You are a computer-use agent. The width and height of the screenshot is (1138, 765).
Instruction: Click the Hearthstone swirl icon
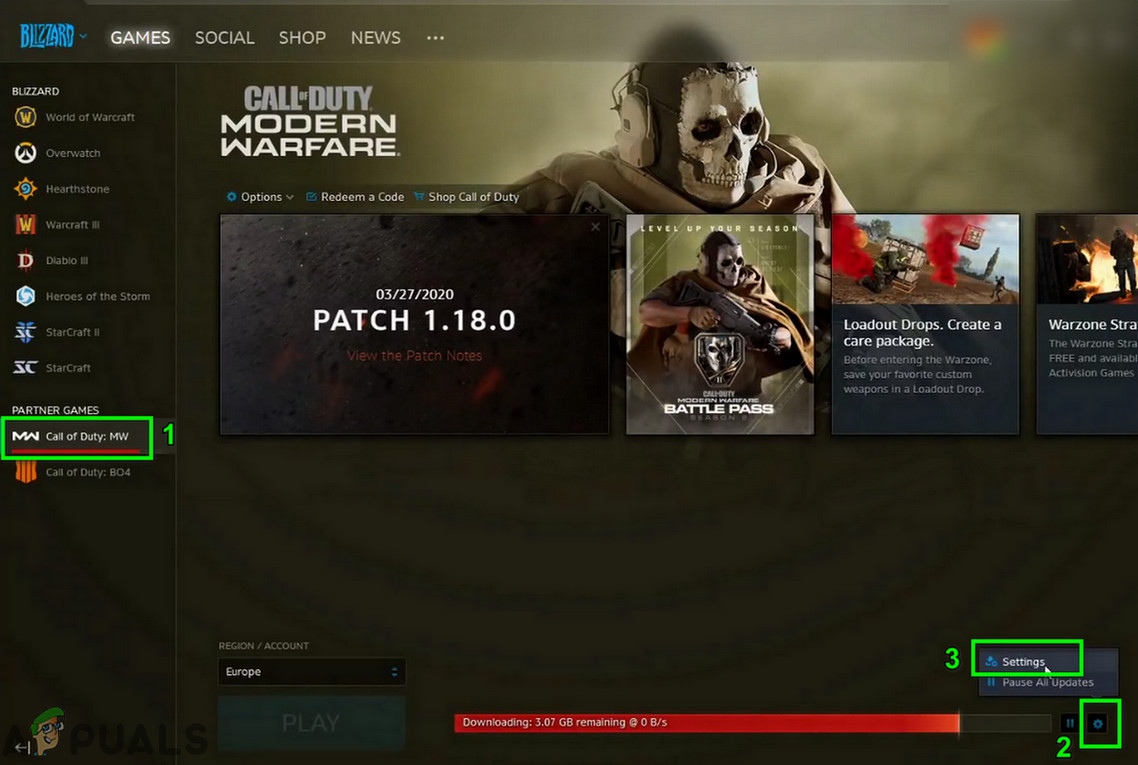(25, 189)
